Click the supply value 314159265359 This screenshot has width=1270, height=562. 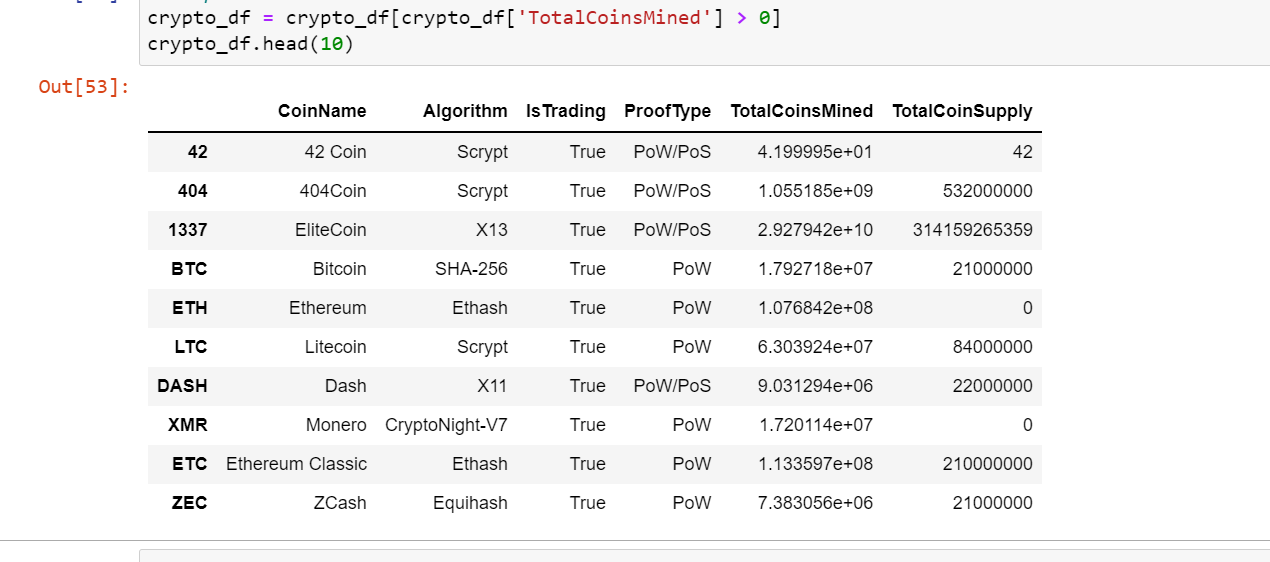coord(973,230)
